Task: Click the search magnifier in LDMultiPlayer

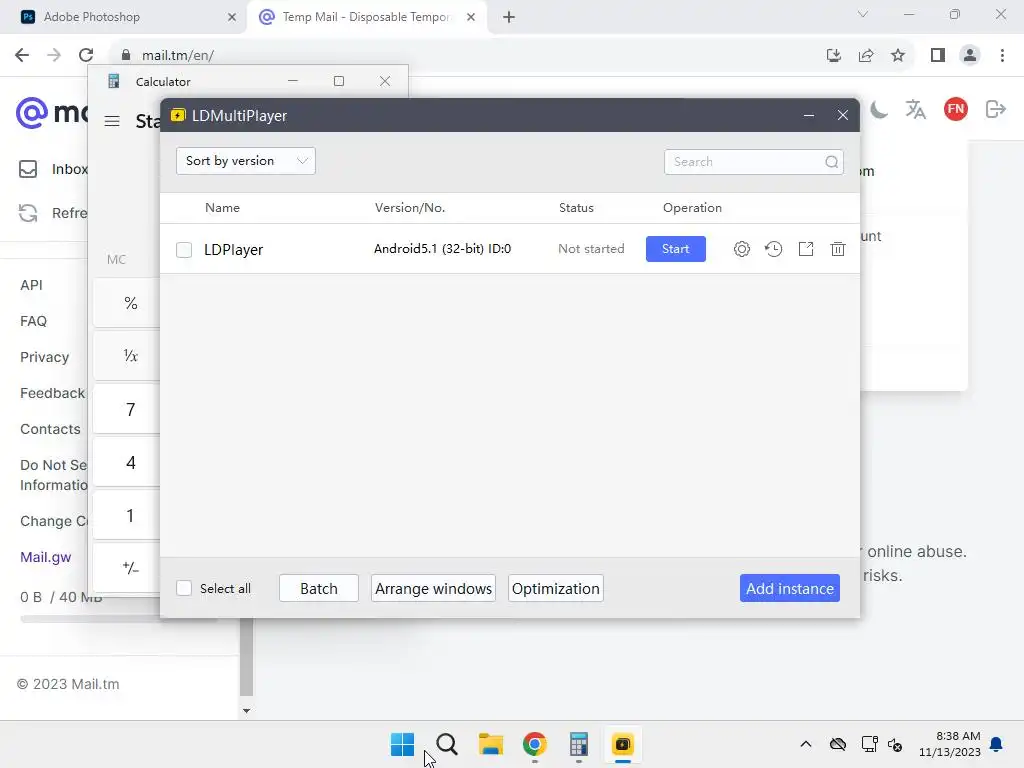Action: click(x=831, y=162)
